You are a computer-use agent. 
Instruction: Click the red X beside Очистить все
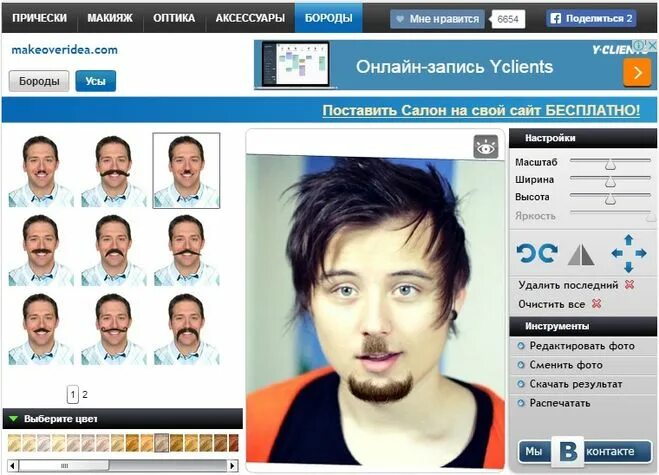tap(596, 303)
